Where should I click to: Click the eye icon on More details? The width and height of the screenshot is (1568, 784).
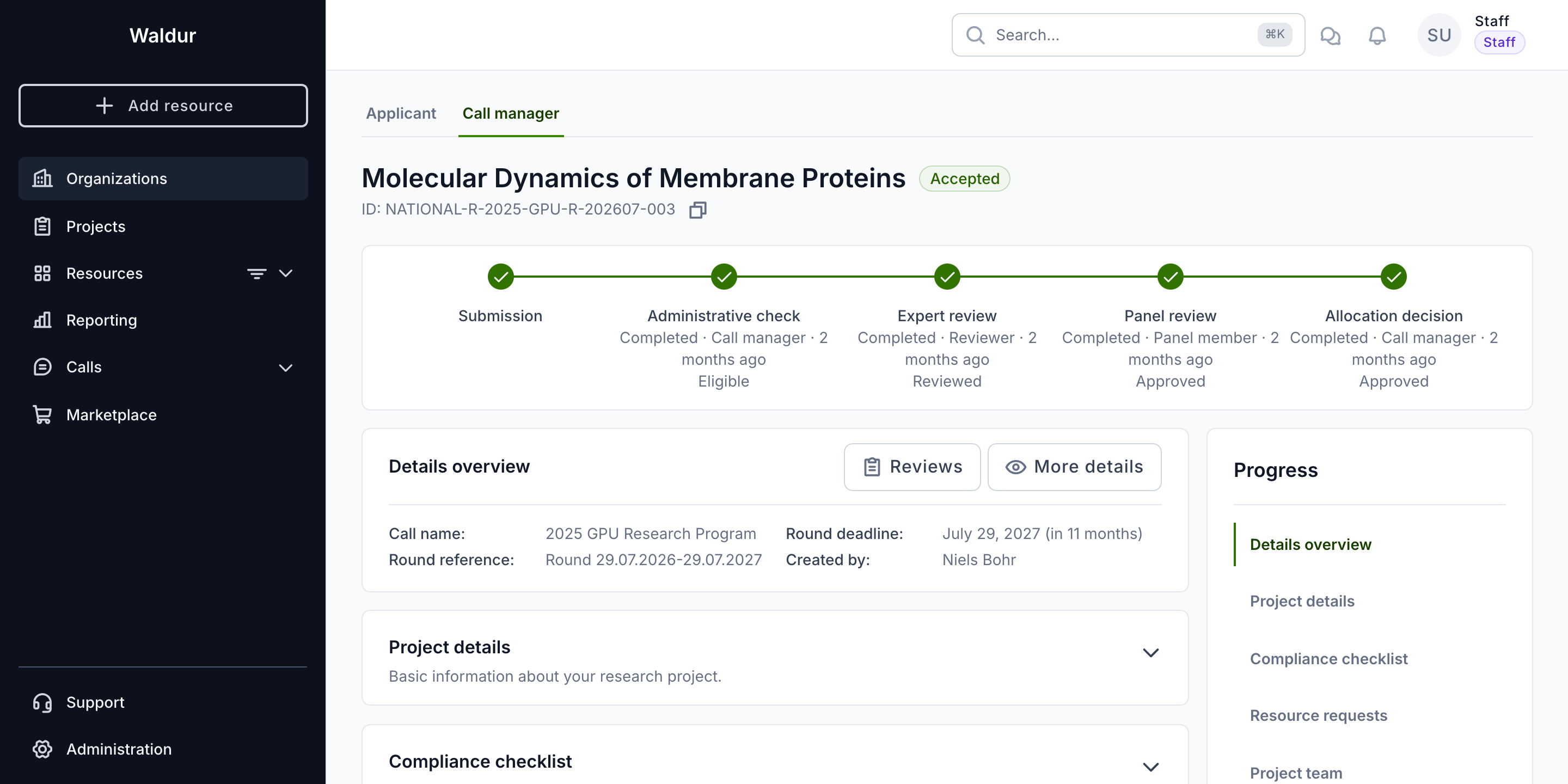(1015, 467)
